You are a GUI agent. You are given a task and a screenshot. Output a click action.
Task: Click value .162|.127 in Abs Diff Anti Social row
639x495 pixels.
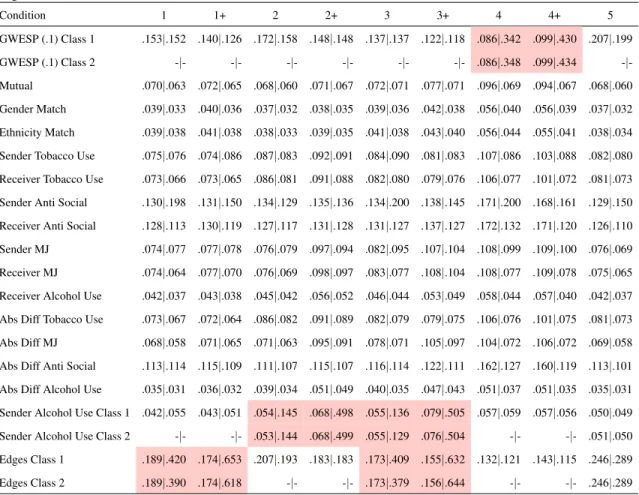pyautogui.click(x=498, y=366)
